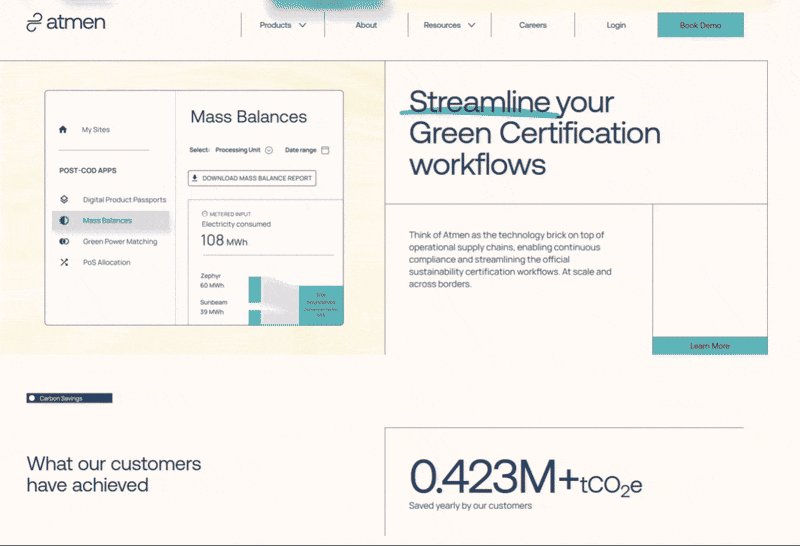Open Digital Product Passports
The width and height of the screenshot is (800, 546).
tap(124, 200)
